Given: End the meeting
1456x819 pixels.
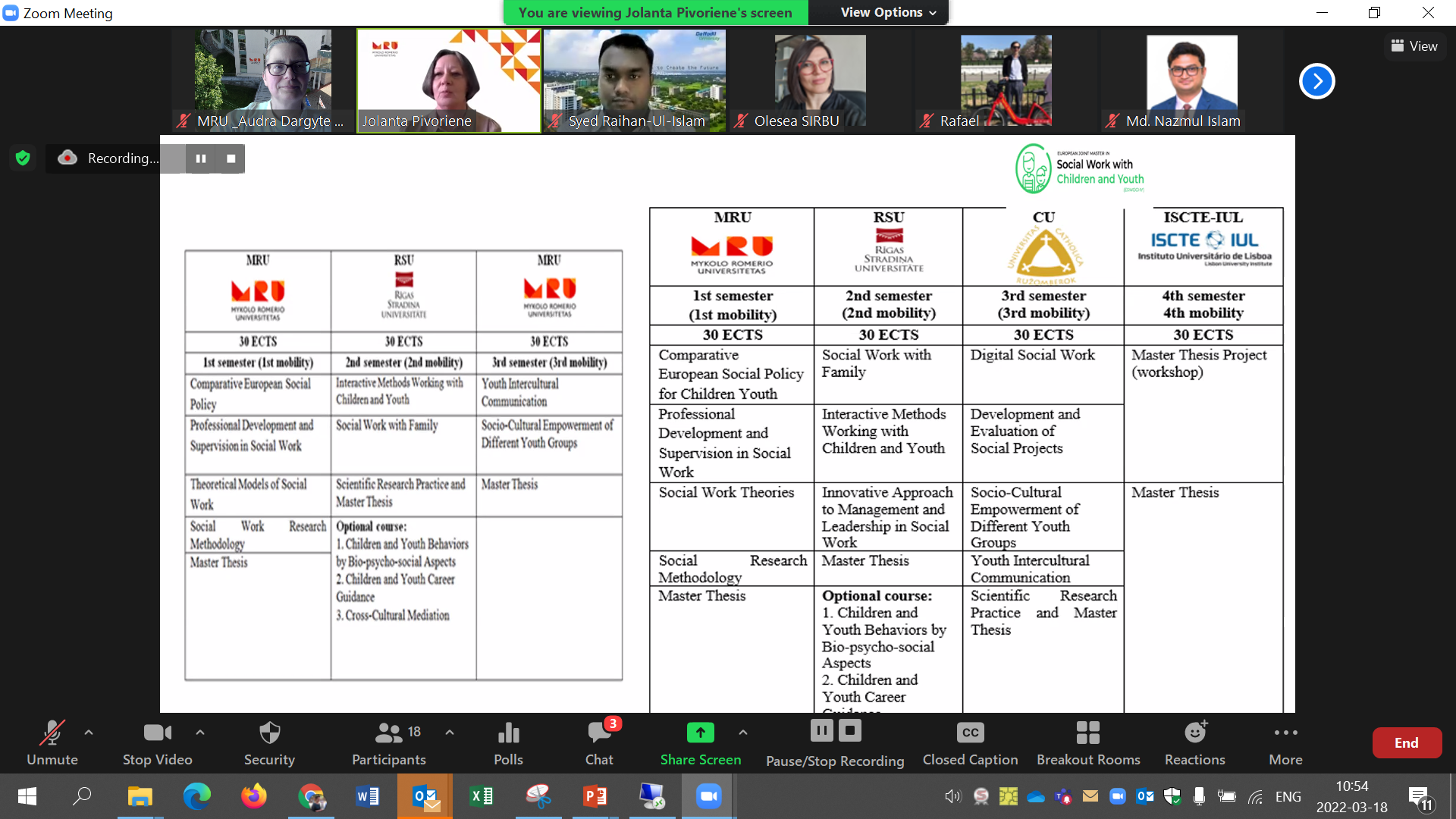Looking at the screenshot, I should pos(1406,742).
